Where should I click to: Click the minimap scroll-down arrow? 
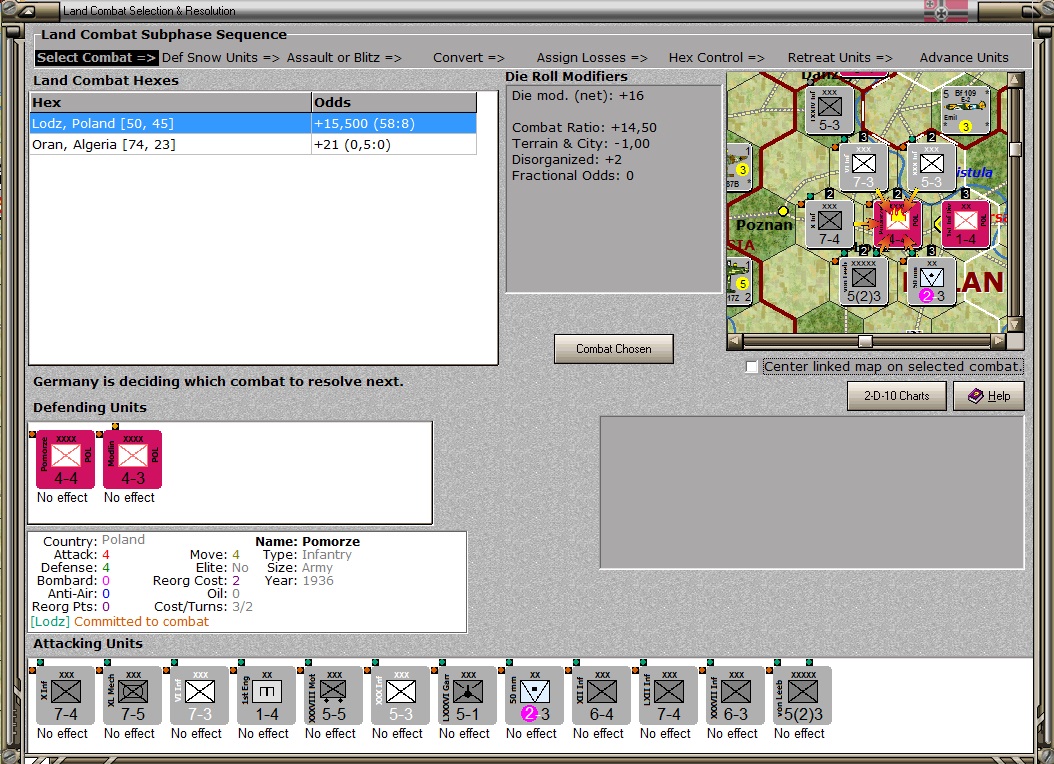(1015, 325)
